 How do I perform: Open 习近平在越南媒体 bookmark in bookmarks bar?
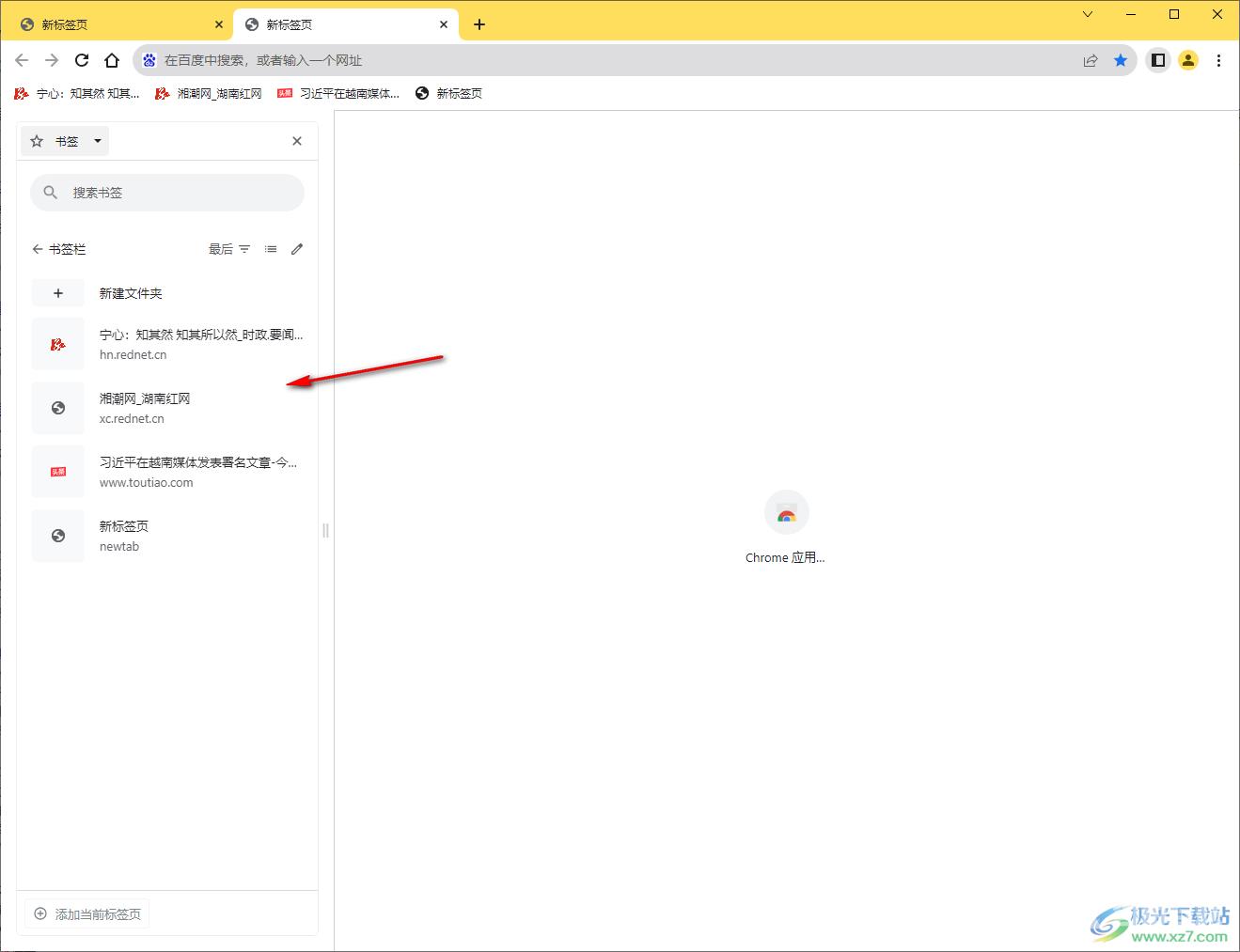click(x=338, y=93)
